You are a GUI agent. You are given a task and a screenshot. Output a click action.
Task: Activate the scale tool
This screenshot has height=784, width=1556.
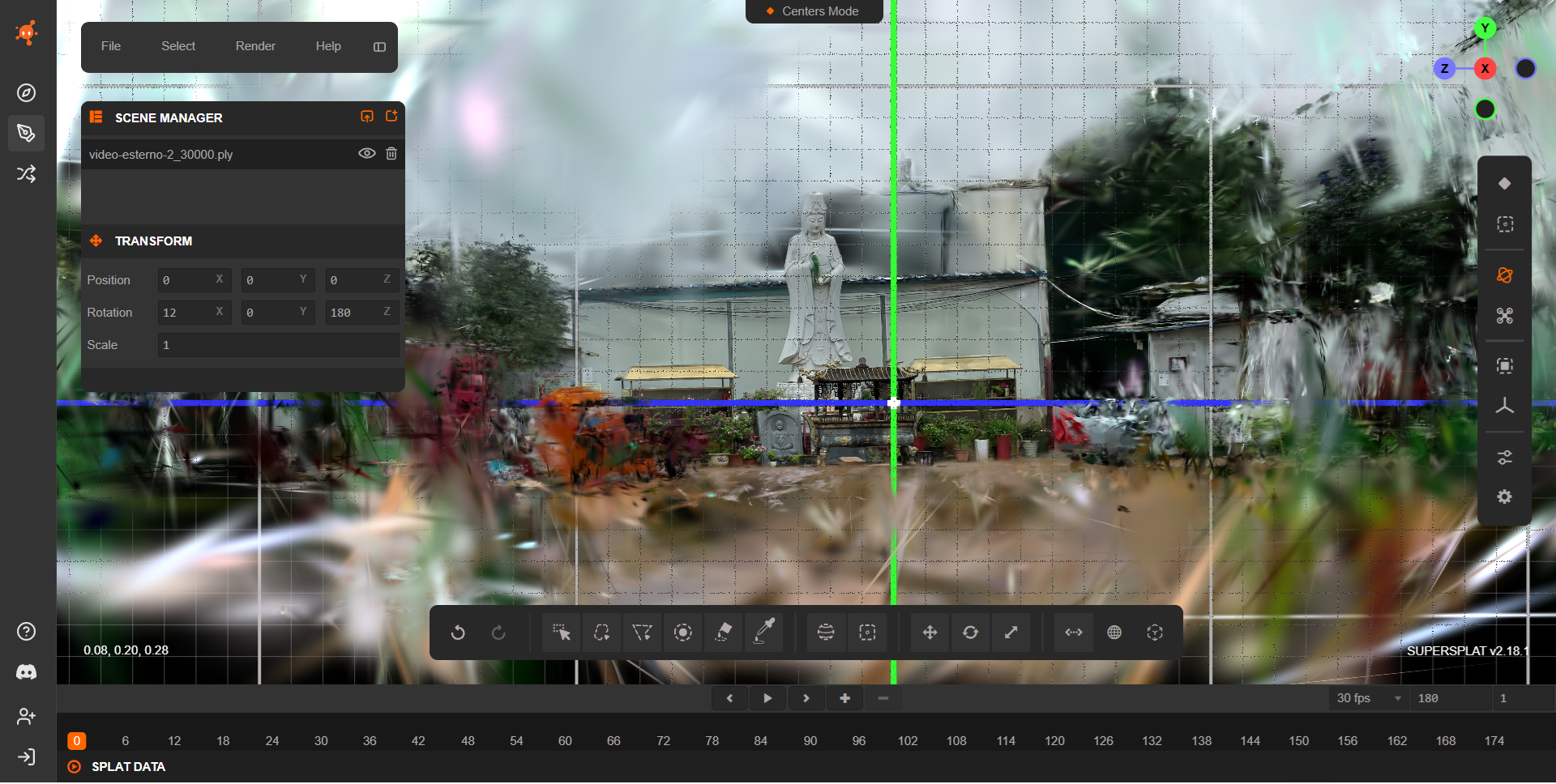pyautogui.click(x=1011, y=633)
